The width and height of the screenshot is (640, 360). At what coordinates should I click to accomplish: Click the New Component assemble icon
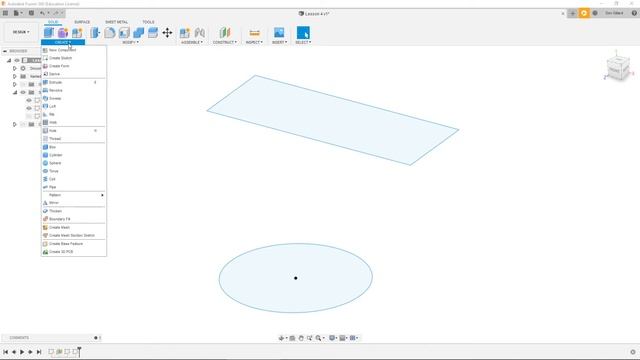(185, 32)
